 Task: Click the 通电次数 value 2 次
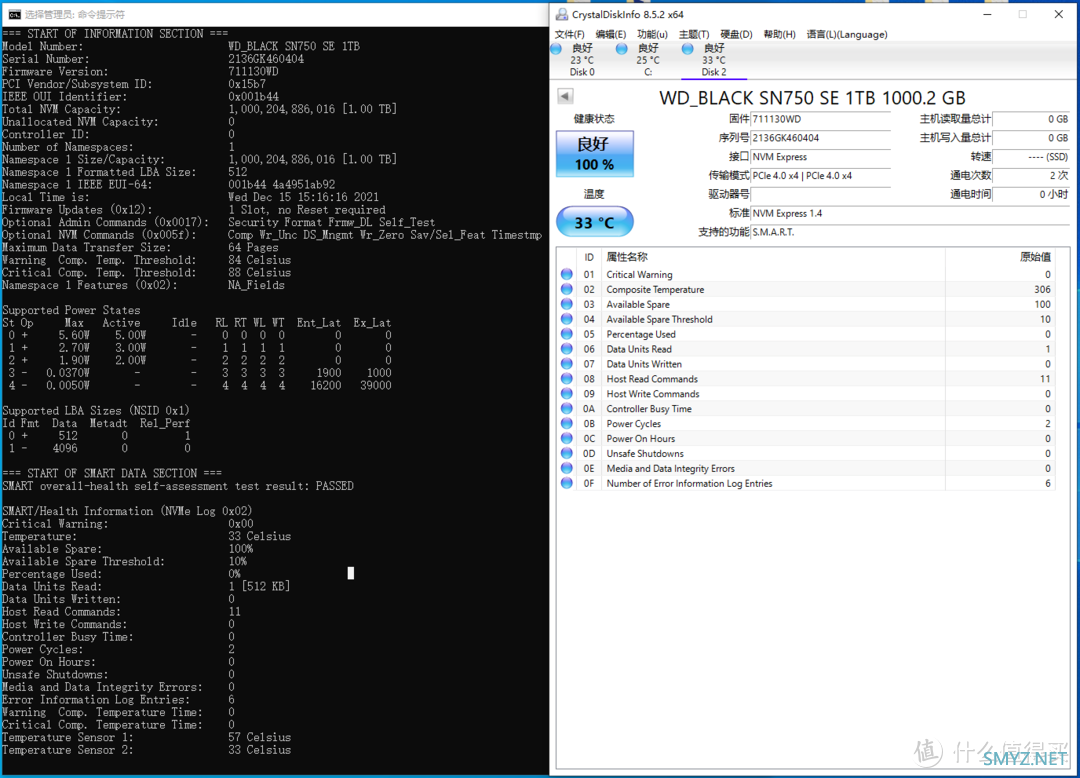[1031, 176]
